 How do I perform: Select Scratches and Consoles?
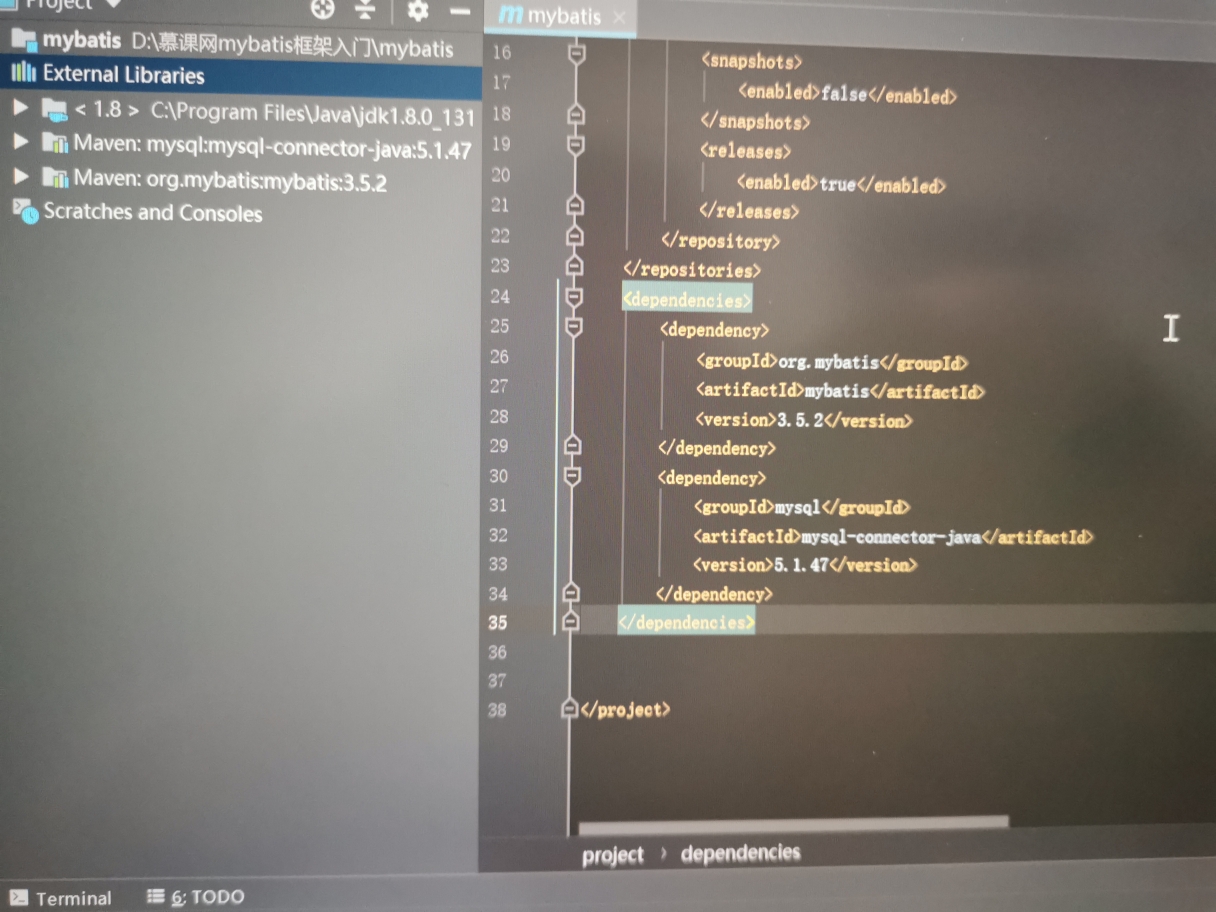[x=152, y=212]
